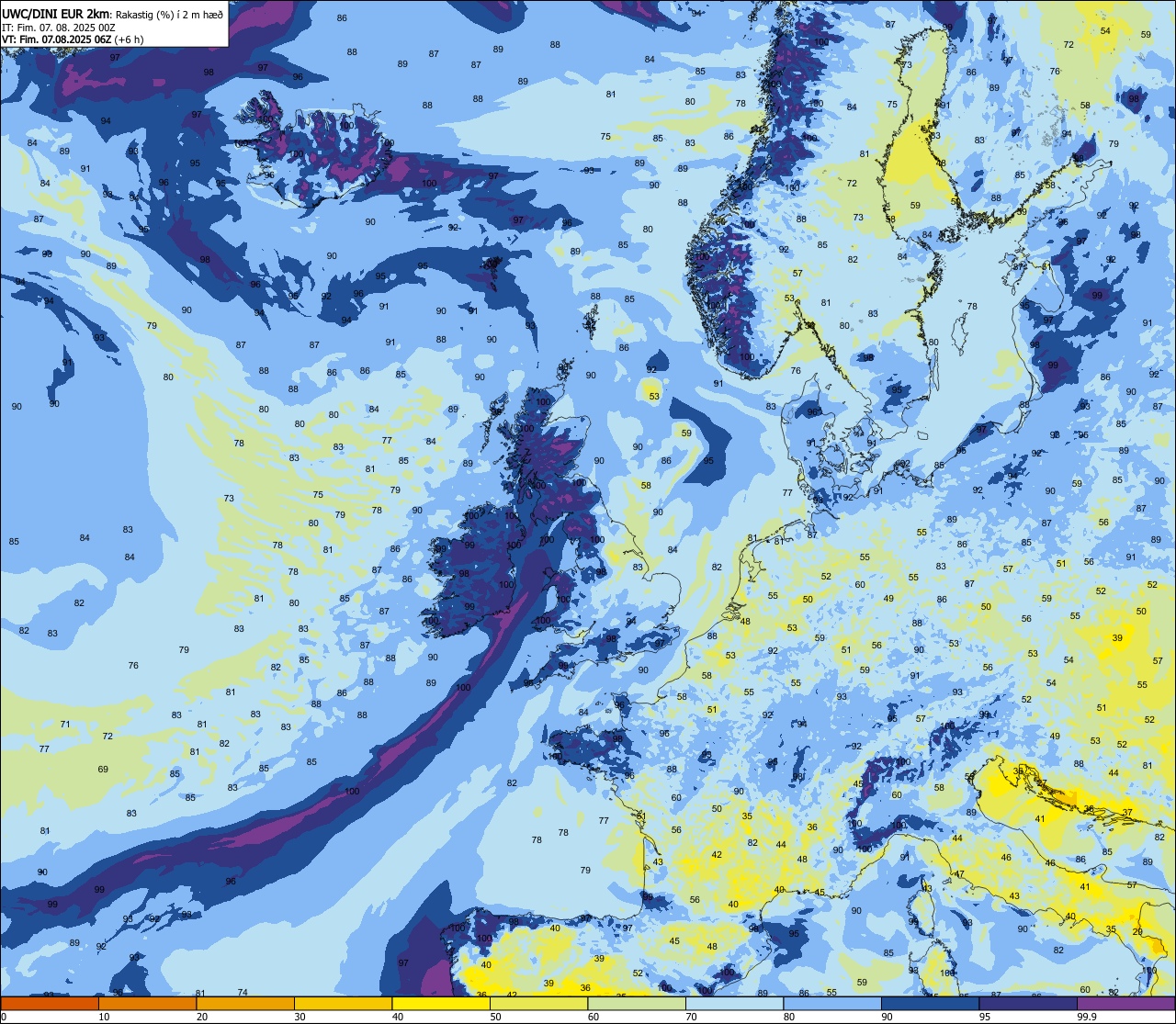Pick the 0–10 dark orange legend swatch

click(50, 1003)
